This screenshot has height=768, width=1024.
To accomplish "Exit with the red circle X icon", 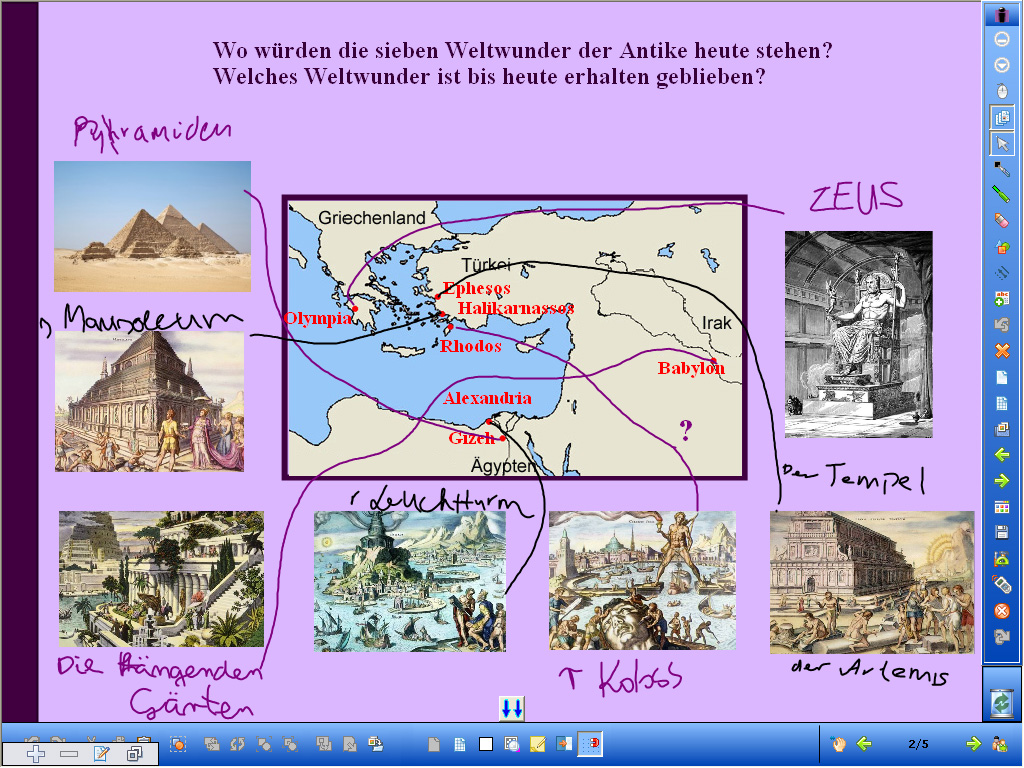I will (1002, 611).
